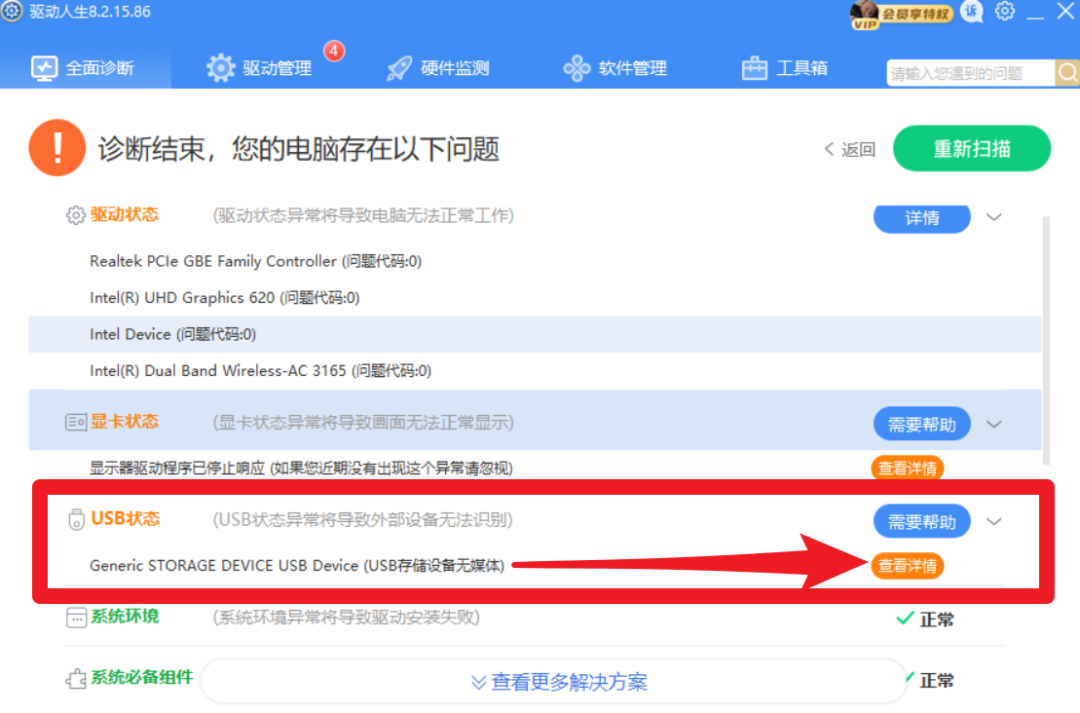Click the 诊断结束 headline text
This screenshot has width=1080, height=713.
298,149
